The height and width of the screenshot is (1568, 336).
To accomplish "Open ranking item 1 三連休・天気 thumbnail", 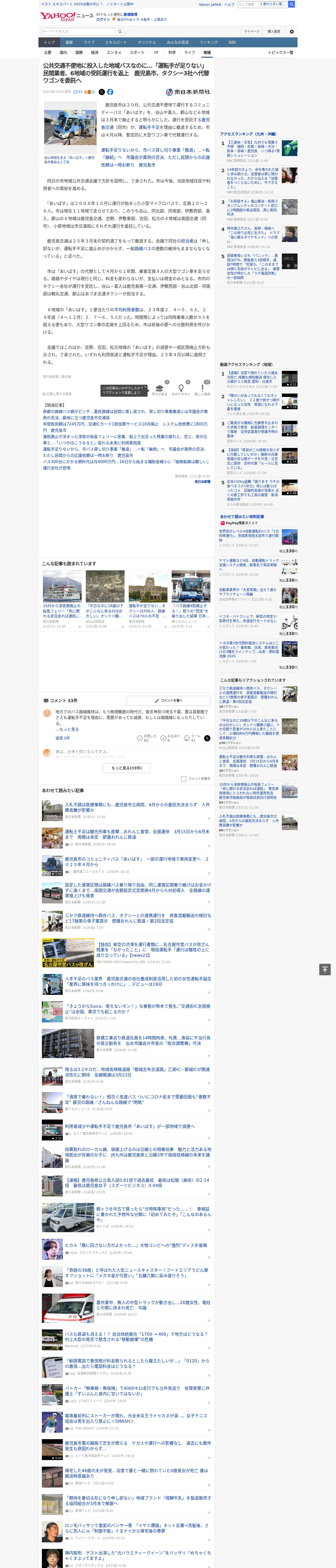I will (x=290, y=148).
